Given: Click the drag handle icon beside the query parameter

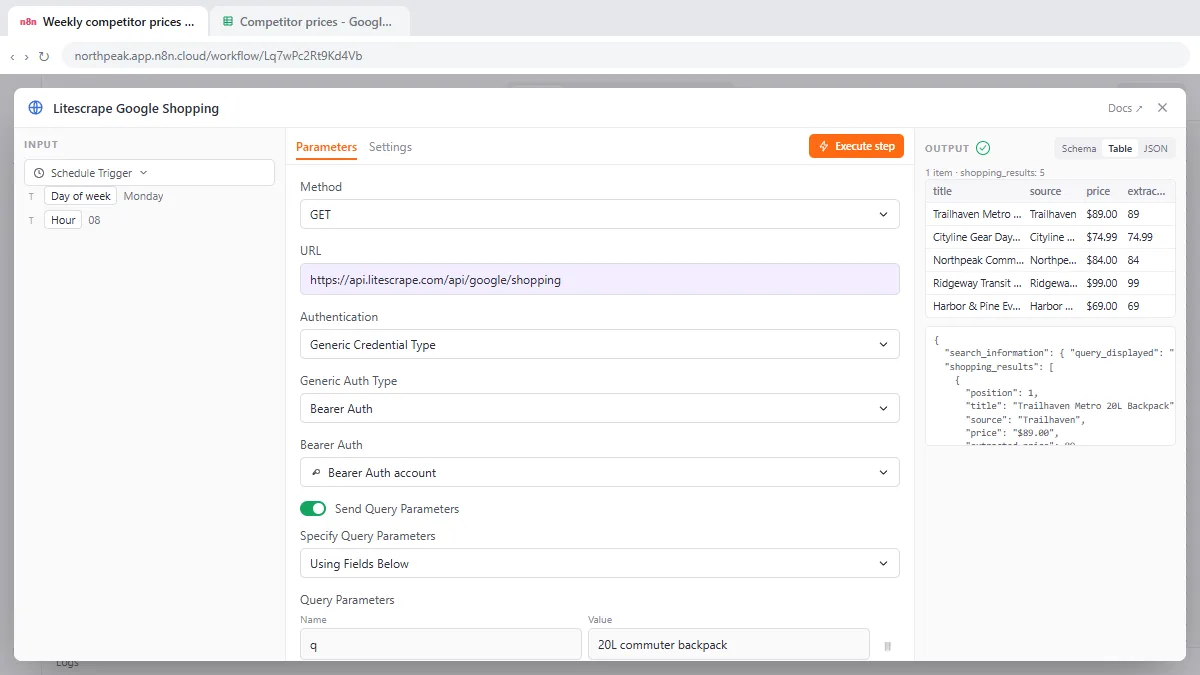Looking at the screenshot, I should pyautogui.click(x=887, y=647).
